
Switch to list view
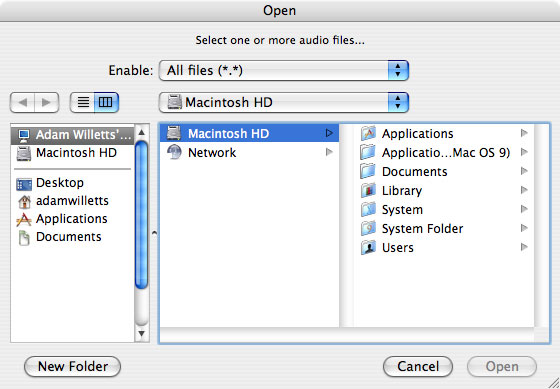[82, 103]
